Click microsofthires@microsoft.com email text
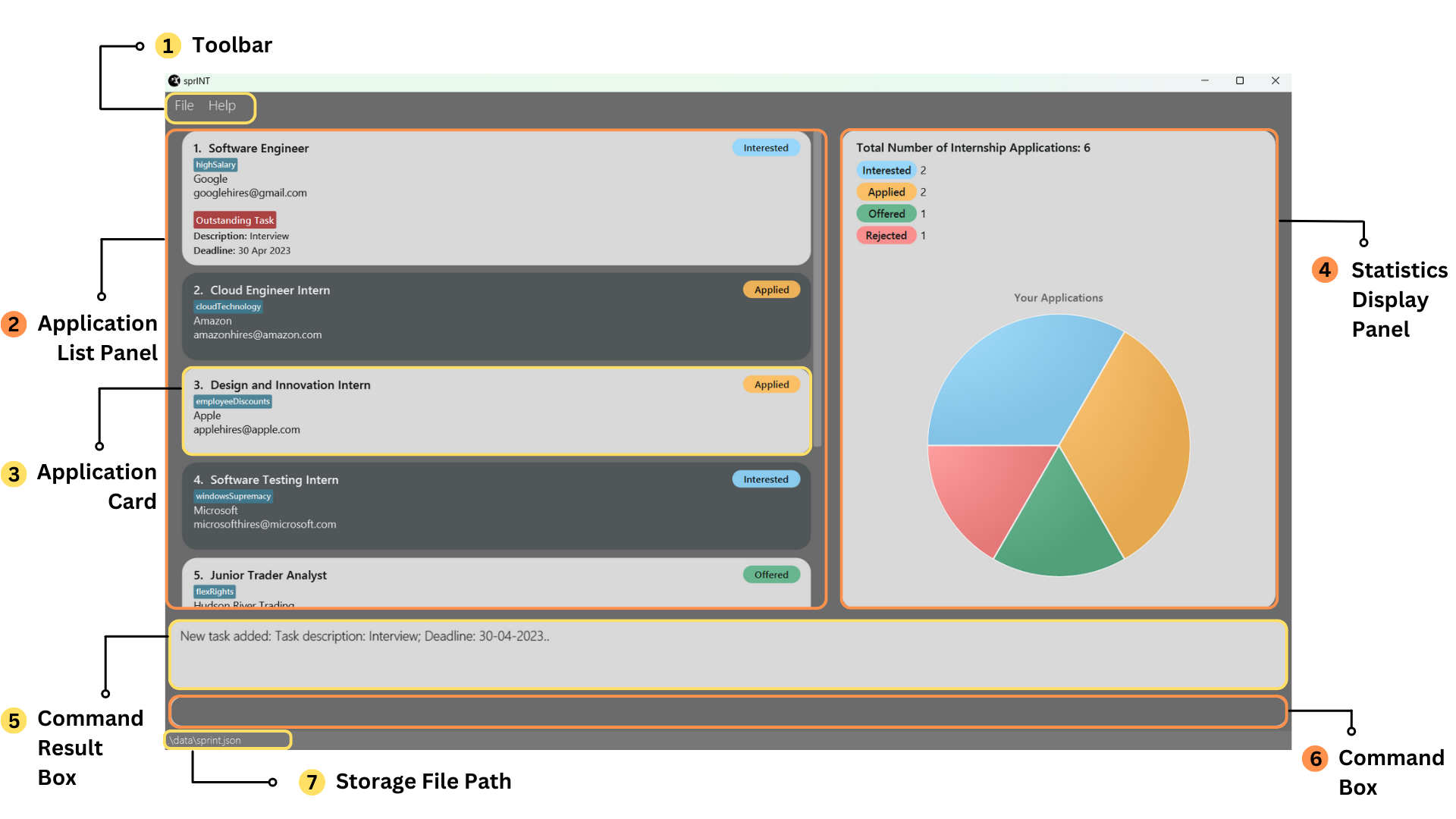 (265, 524)
